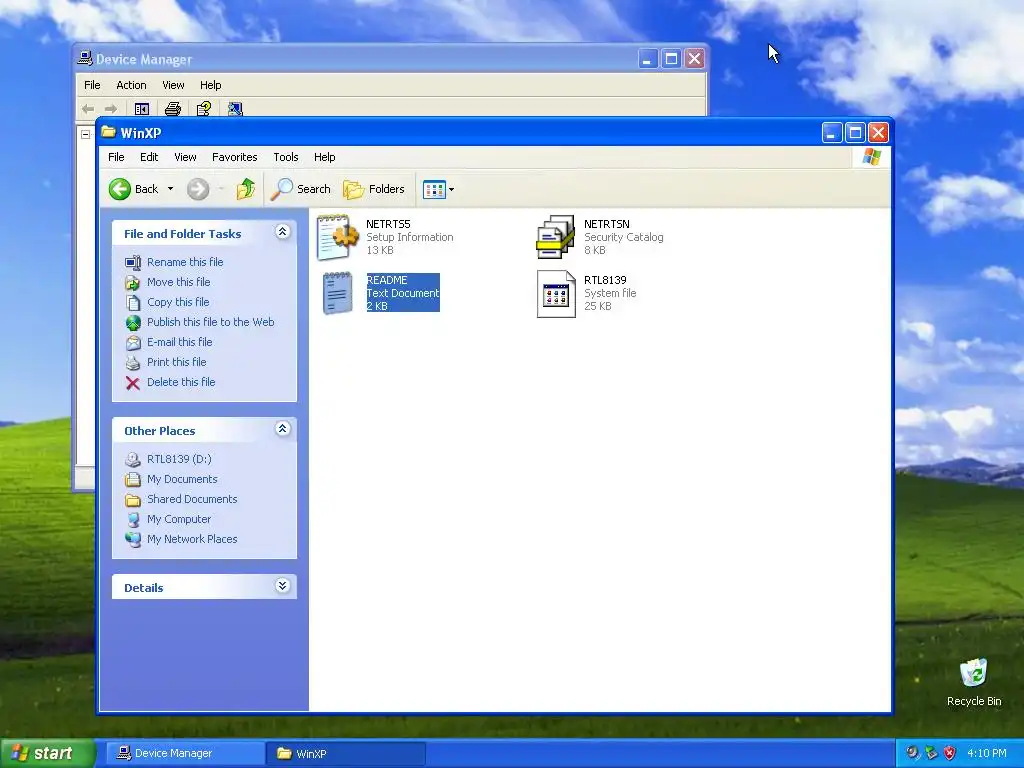The height and width of the screenshot is (768, 1024).
Task: Click E-mail this file link
Action: (x=180, y=342)
